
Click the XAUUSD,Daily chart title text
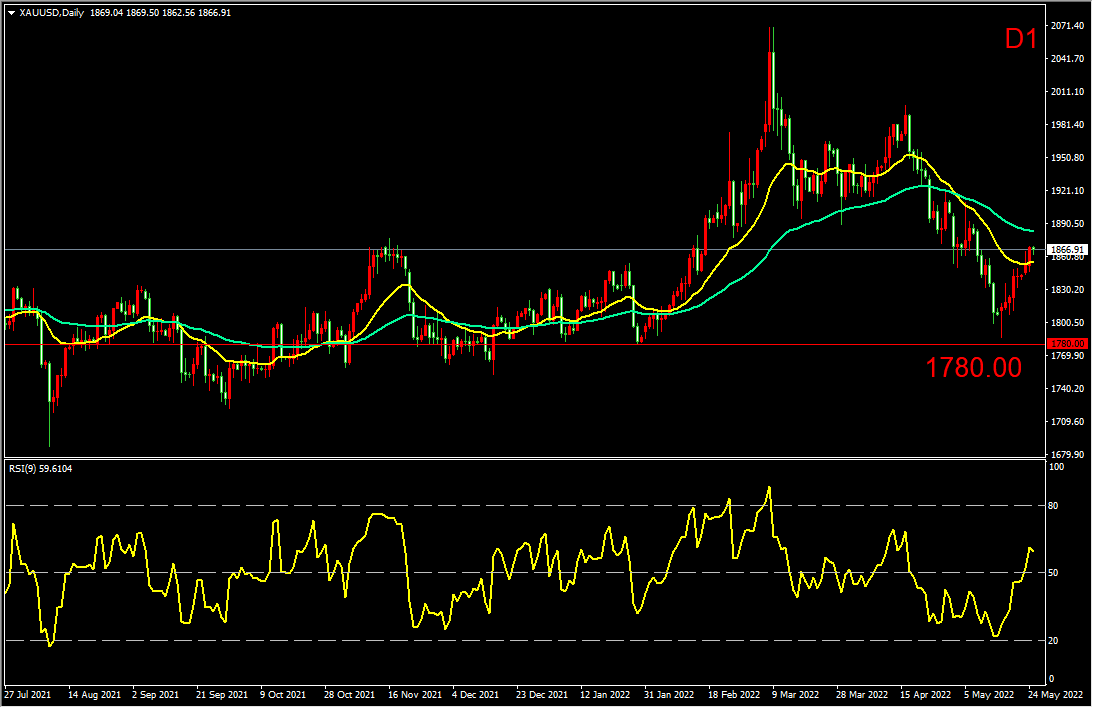[52, 13]
